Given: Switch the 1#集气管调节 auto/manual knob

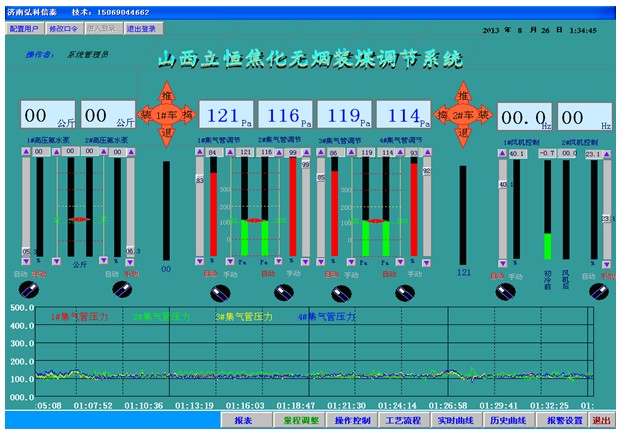Looking at the screenshot, I should [220, 292].
